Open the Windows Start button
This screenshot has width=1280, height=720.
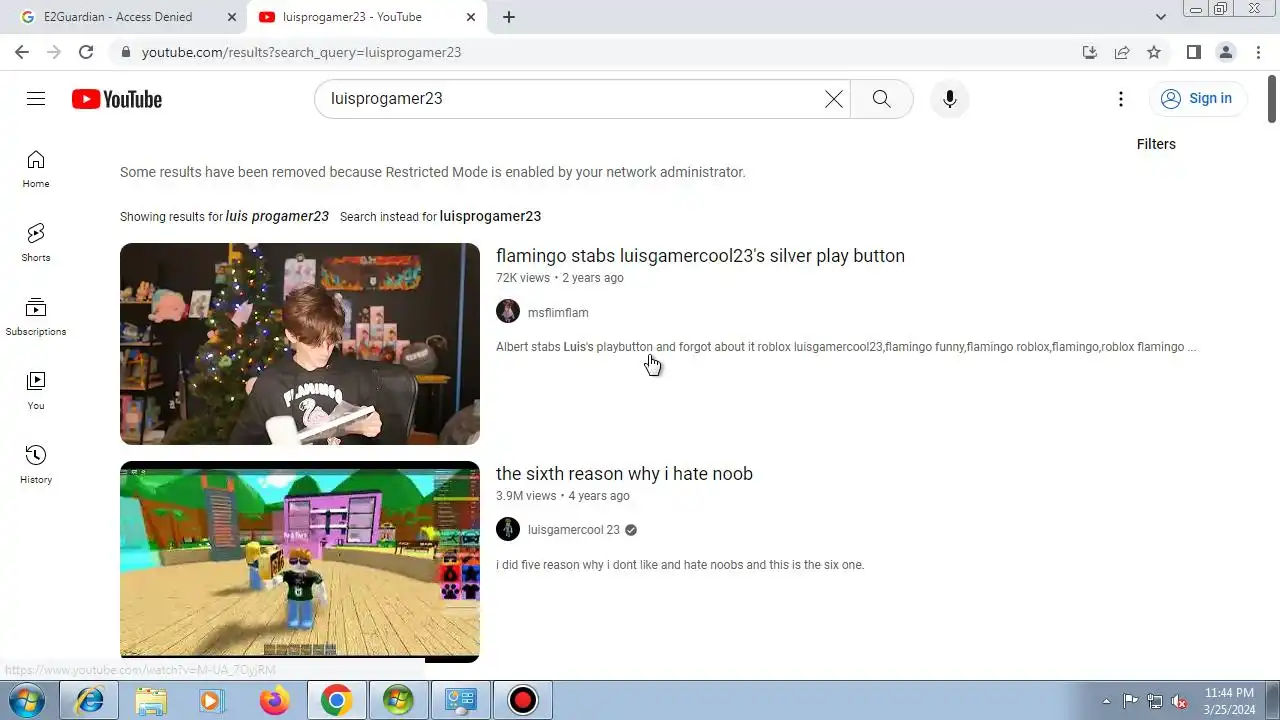pos(27,701)
